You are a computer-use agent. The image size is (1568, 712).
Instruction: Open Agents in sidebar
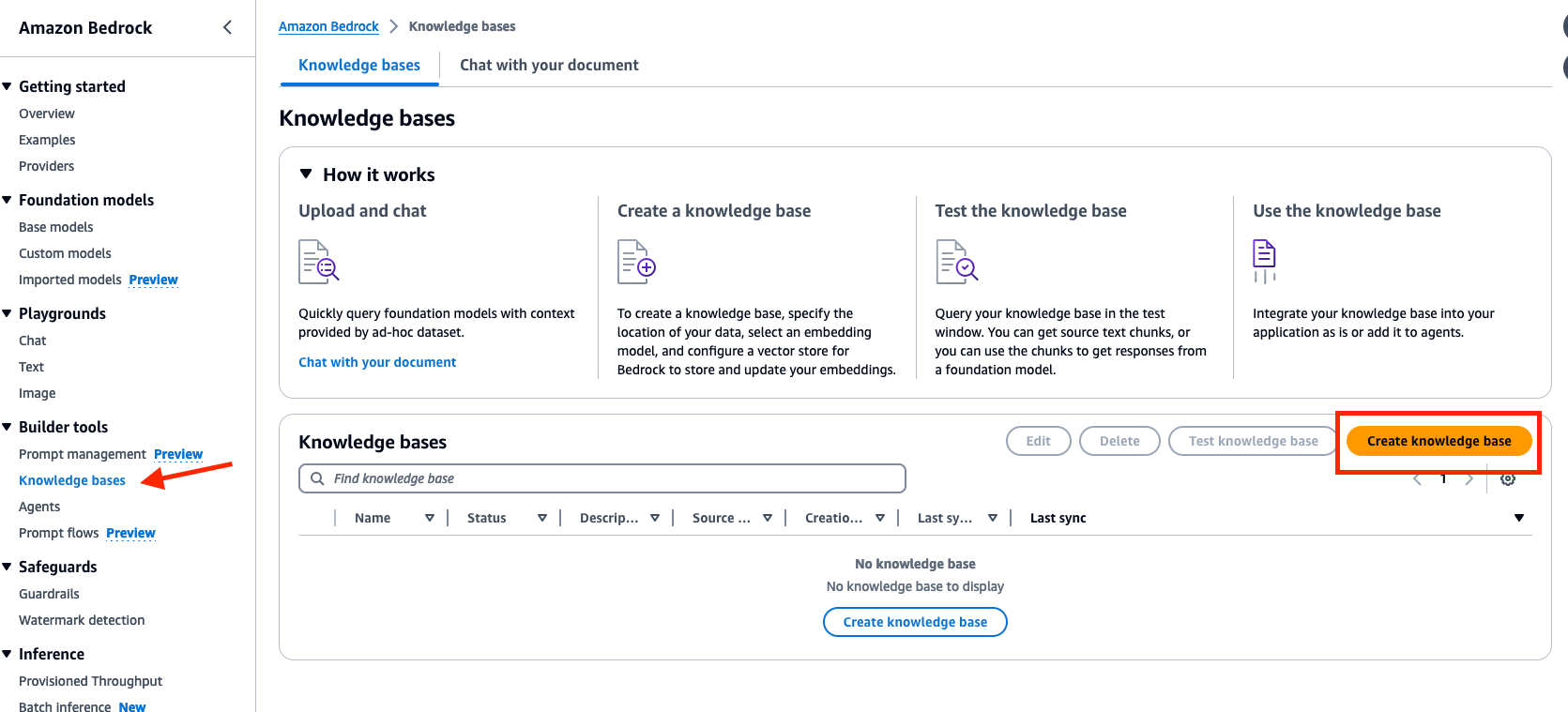pyautogui.click(x=39, y=507)
